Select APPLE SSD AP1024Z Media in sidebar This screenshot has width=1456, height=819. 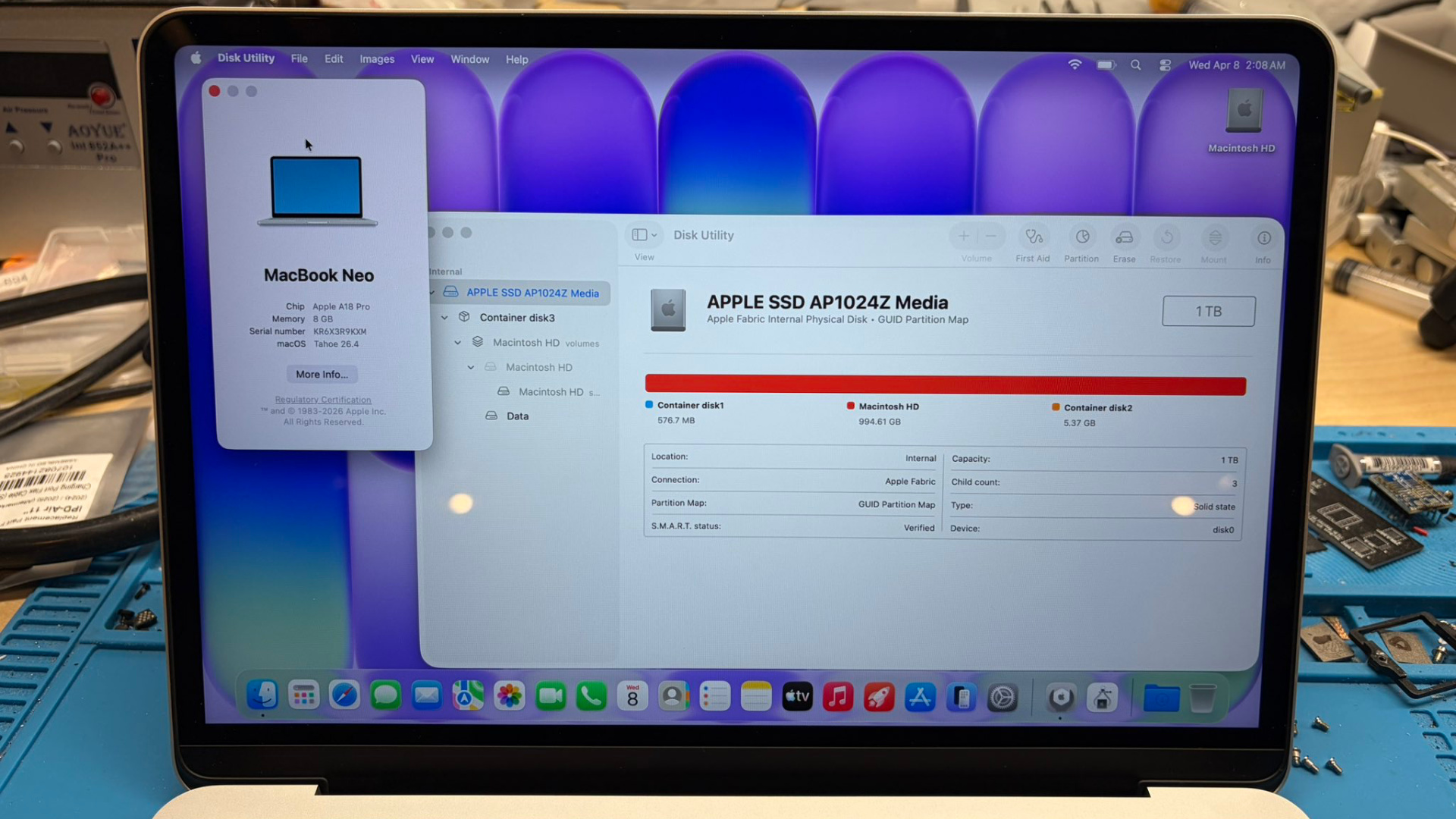[532, 293]
